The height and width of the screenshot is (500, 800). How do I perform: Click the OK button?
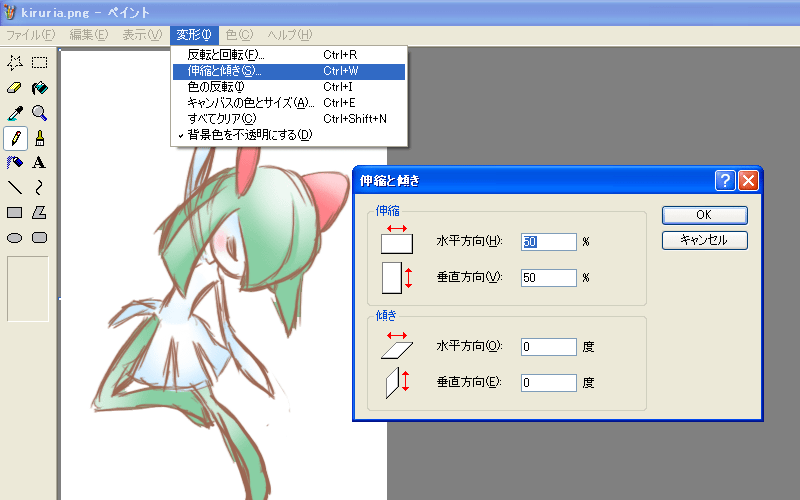(x=705, y=215)
